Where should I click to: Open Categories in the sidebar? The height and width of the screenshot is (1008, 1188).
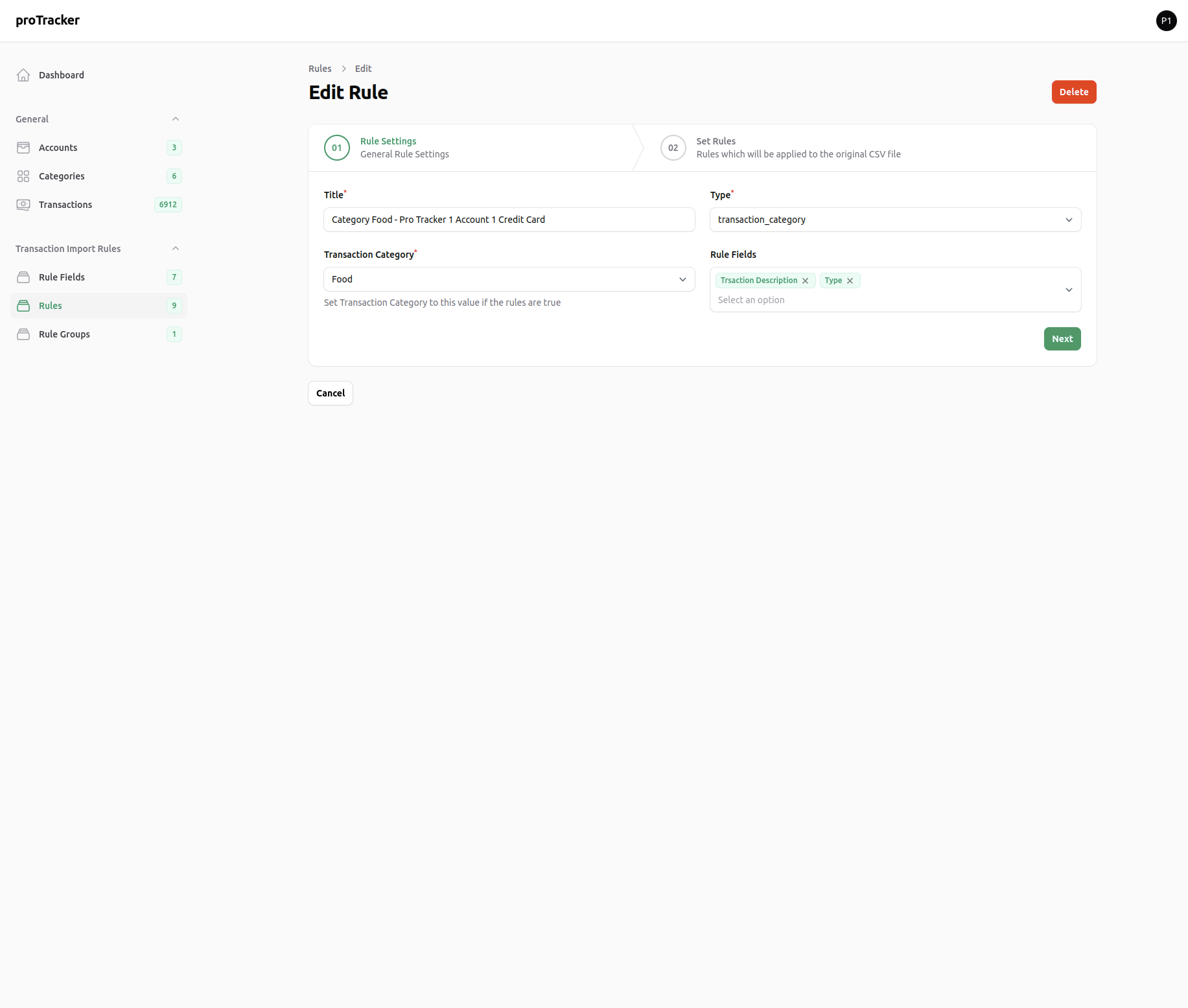(99, 176)
